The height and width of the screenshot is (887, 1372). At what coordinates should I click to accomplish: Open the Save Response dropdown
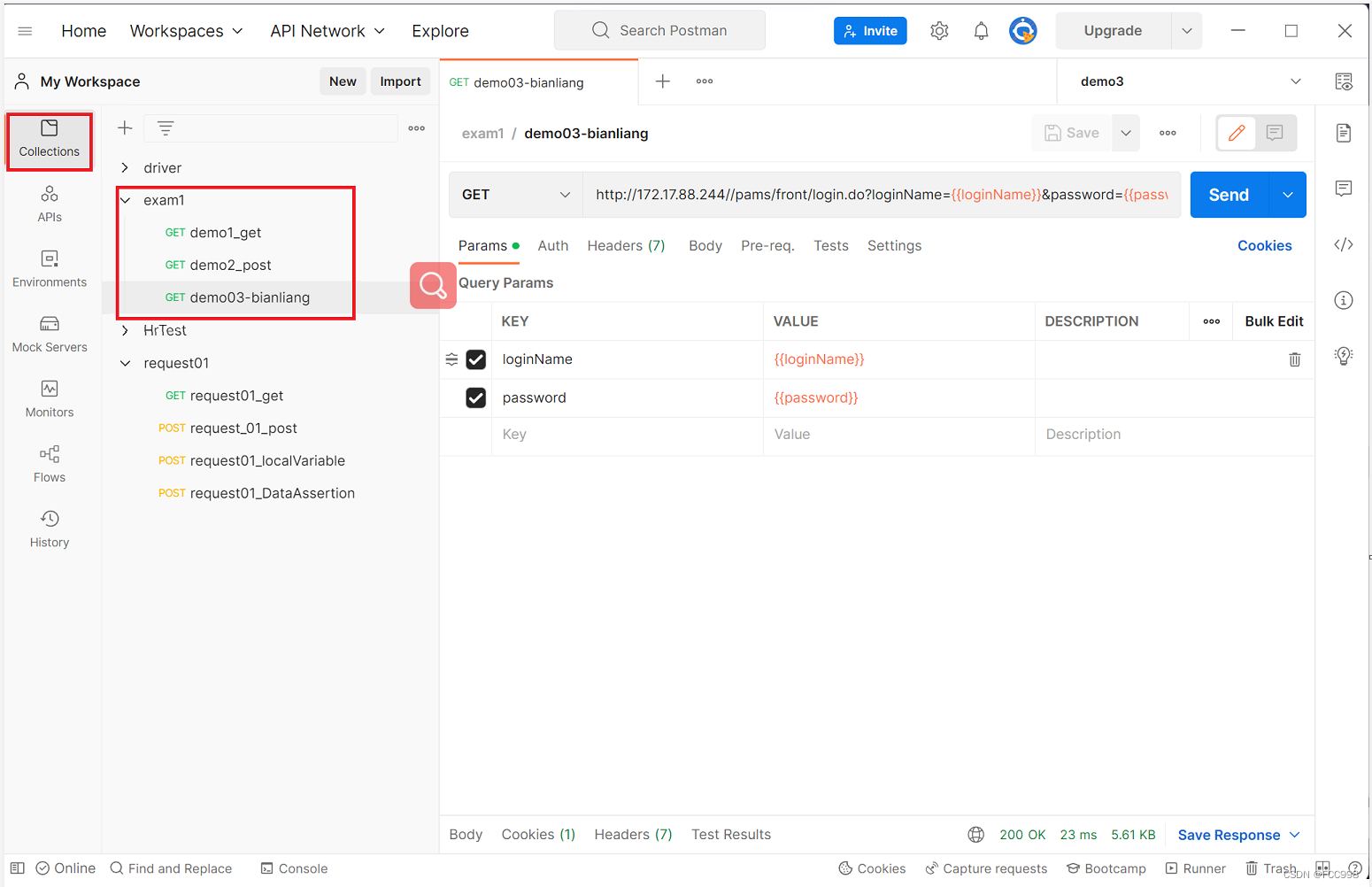pyautogui.click(x=1239, y=835)
